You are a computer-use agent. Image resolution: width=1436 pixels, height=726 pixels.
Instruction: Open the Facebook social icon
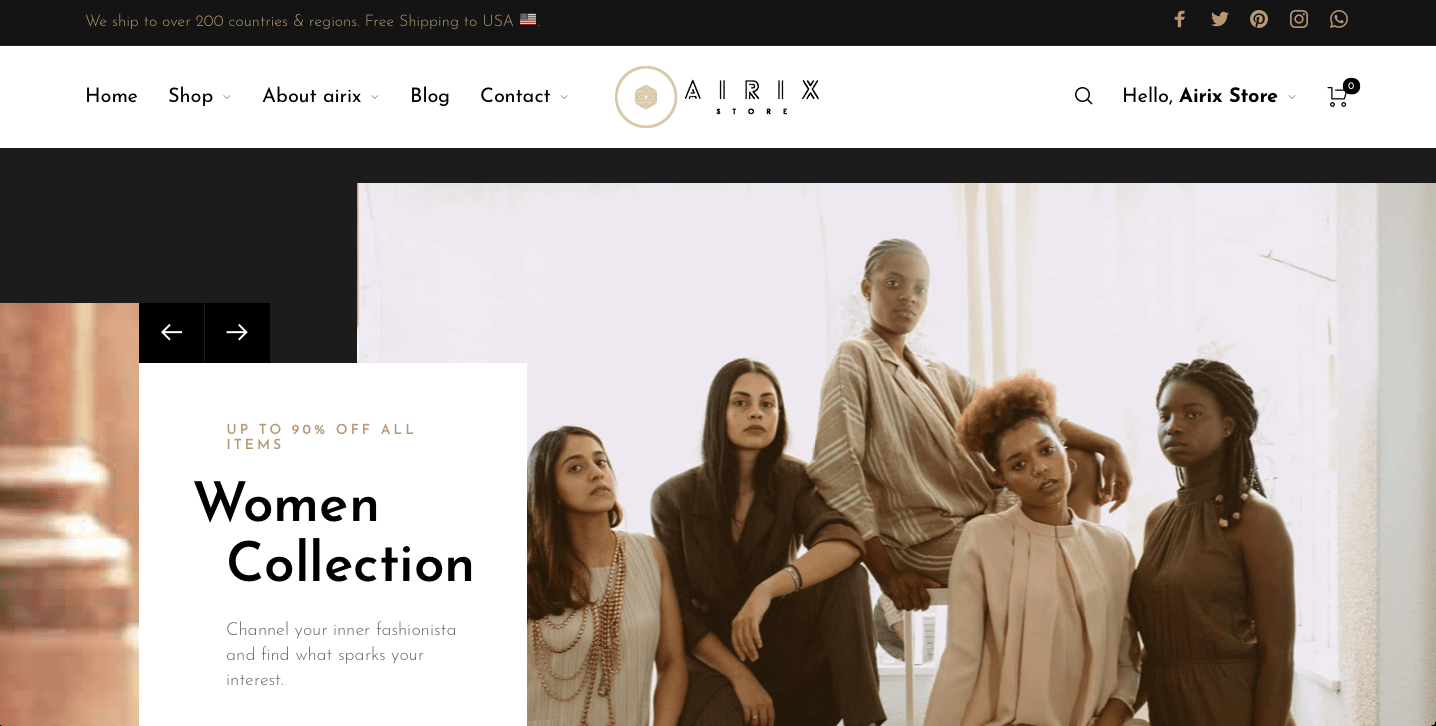pyautogui.click(x=1180, y=19)
